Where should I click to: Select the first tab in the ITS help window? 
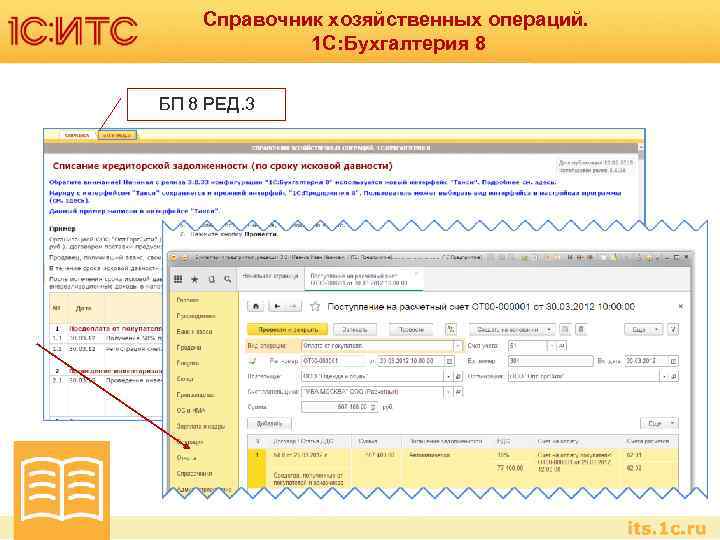77,135
